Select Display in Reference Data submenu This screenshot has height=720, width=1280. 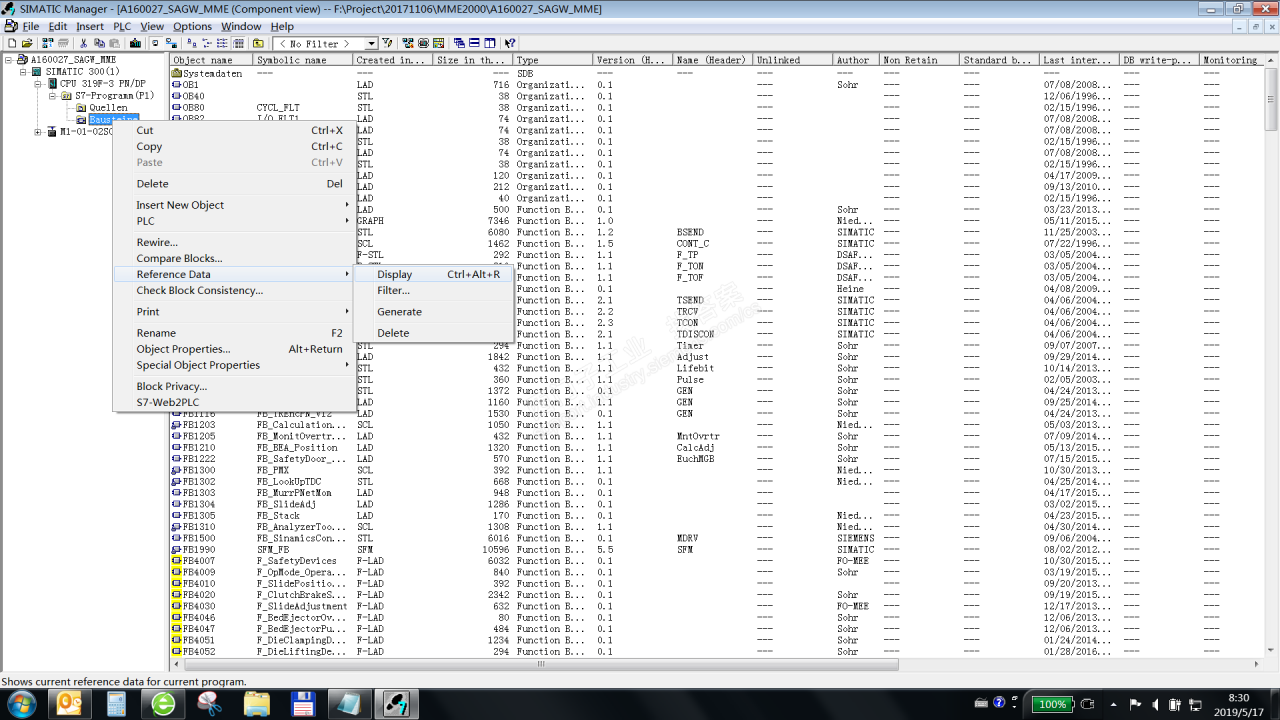click(434, 274)
